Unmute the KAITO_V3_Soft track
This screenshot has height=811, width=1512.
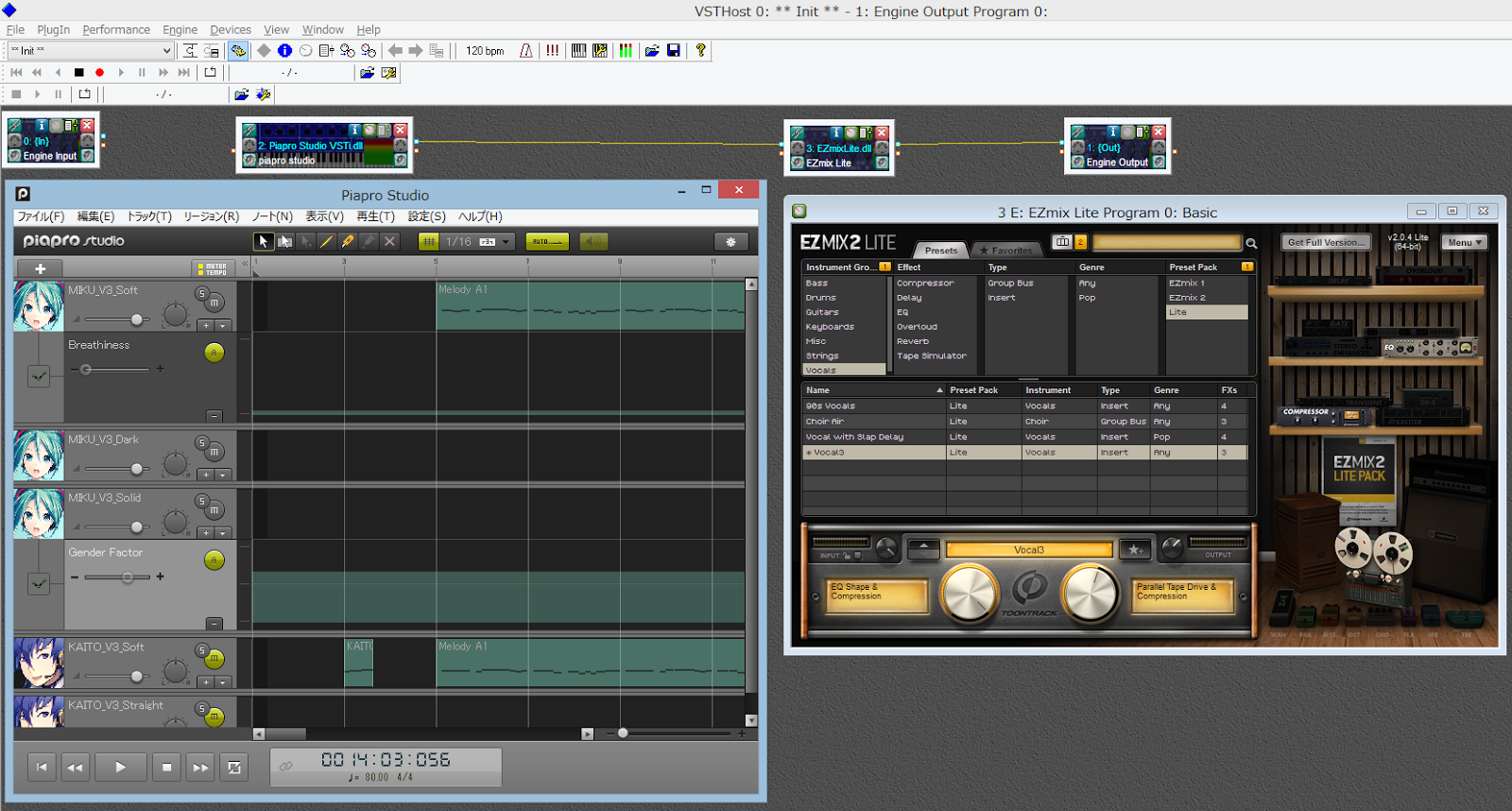(x=215, y=659)
